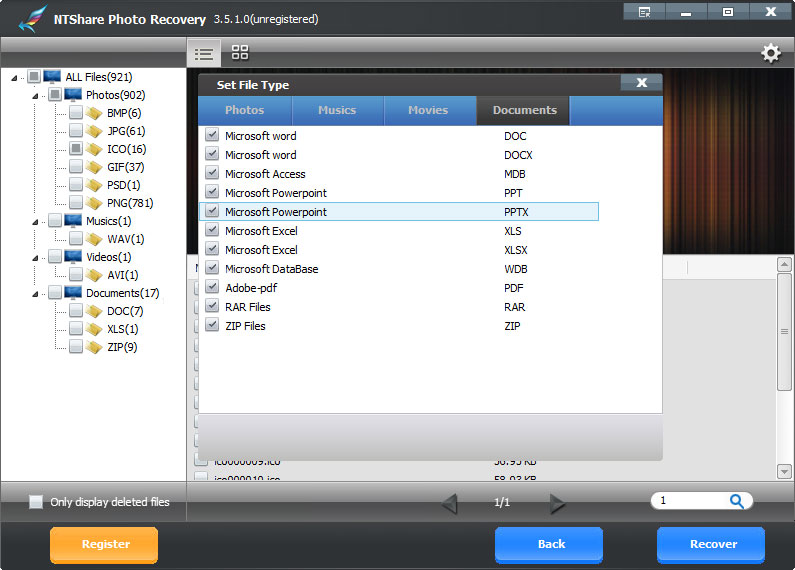Screen dimensions: 795x570
Task: Collapse the ALL Files tree node
Action: [14, 78]
